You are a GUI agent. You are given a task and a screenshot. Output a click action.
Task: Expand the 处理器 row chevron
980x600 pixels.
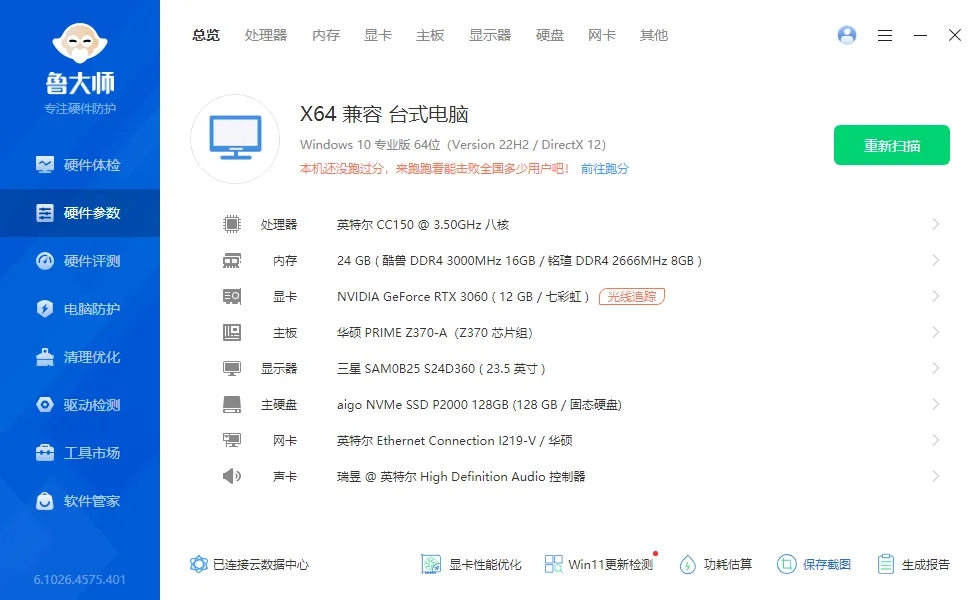coord(936,224)
